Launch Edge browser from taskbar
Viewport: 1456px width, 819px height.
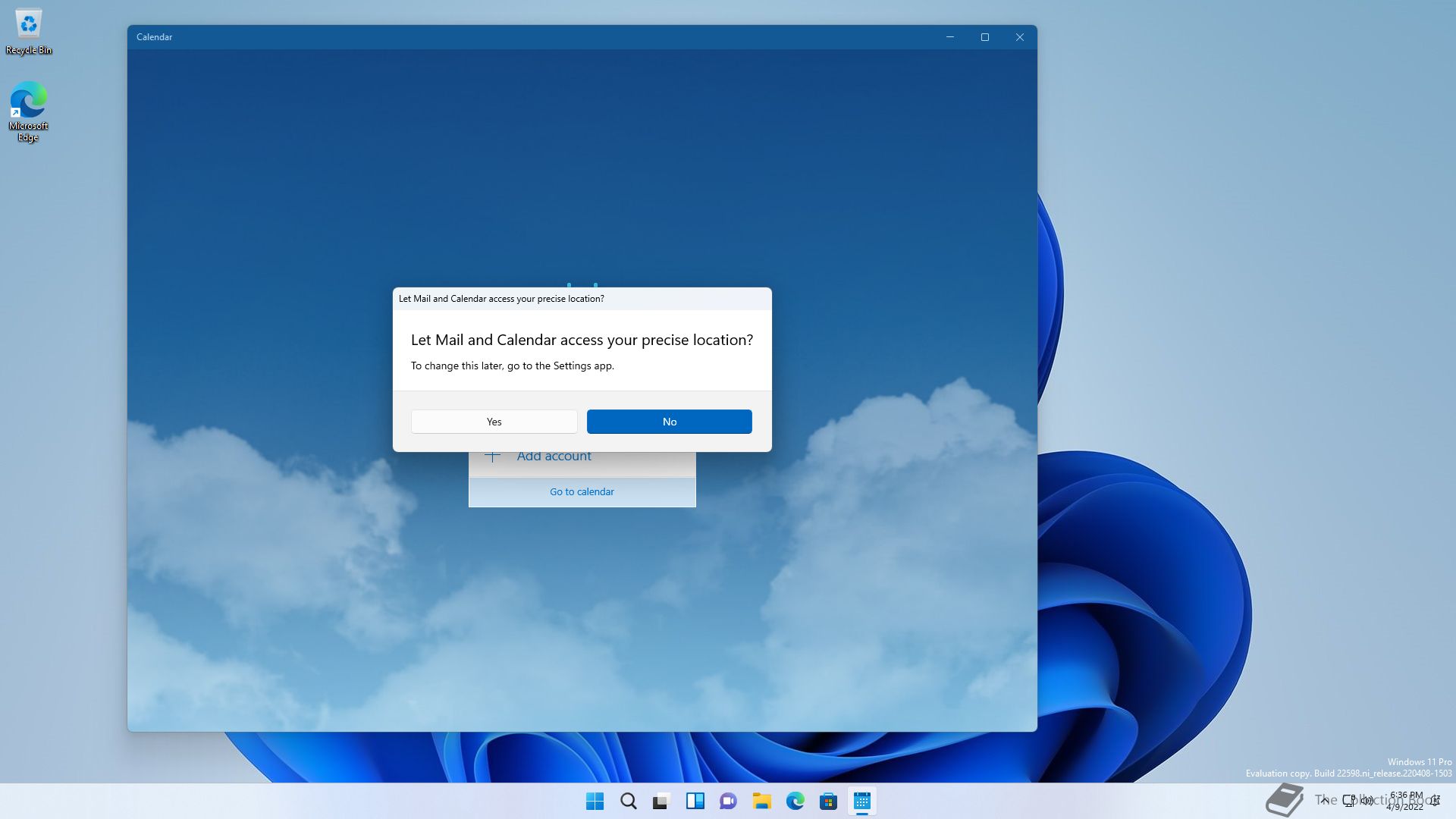[795, 801]
